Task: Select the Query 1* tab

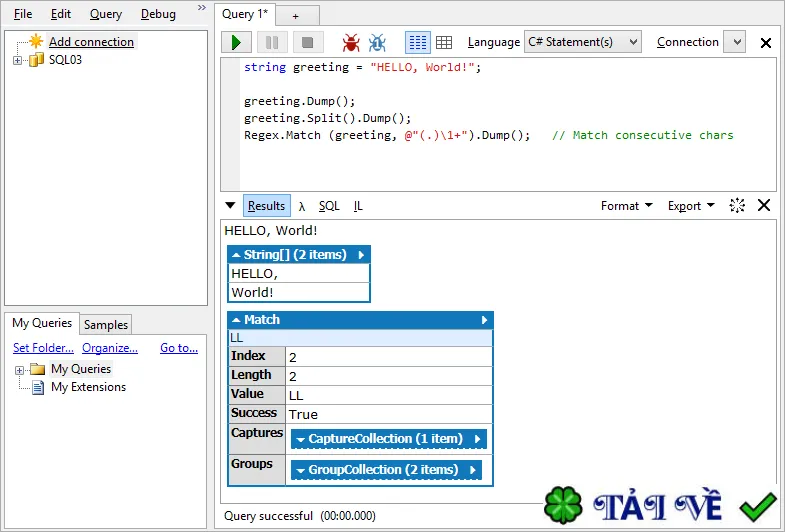Action: coord(245,14)
